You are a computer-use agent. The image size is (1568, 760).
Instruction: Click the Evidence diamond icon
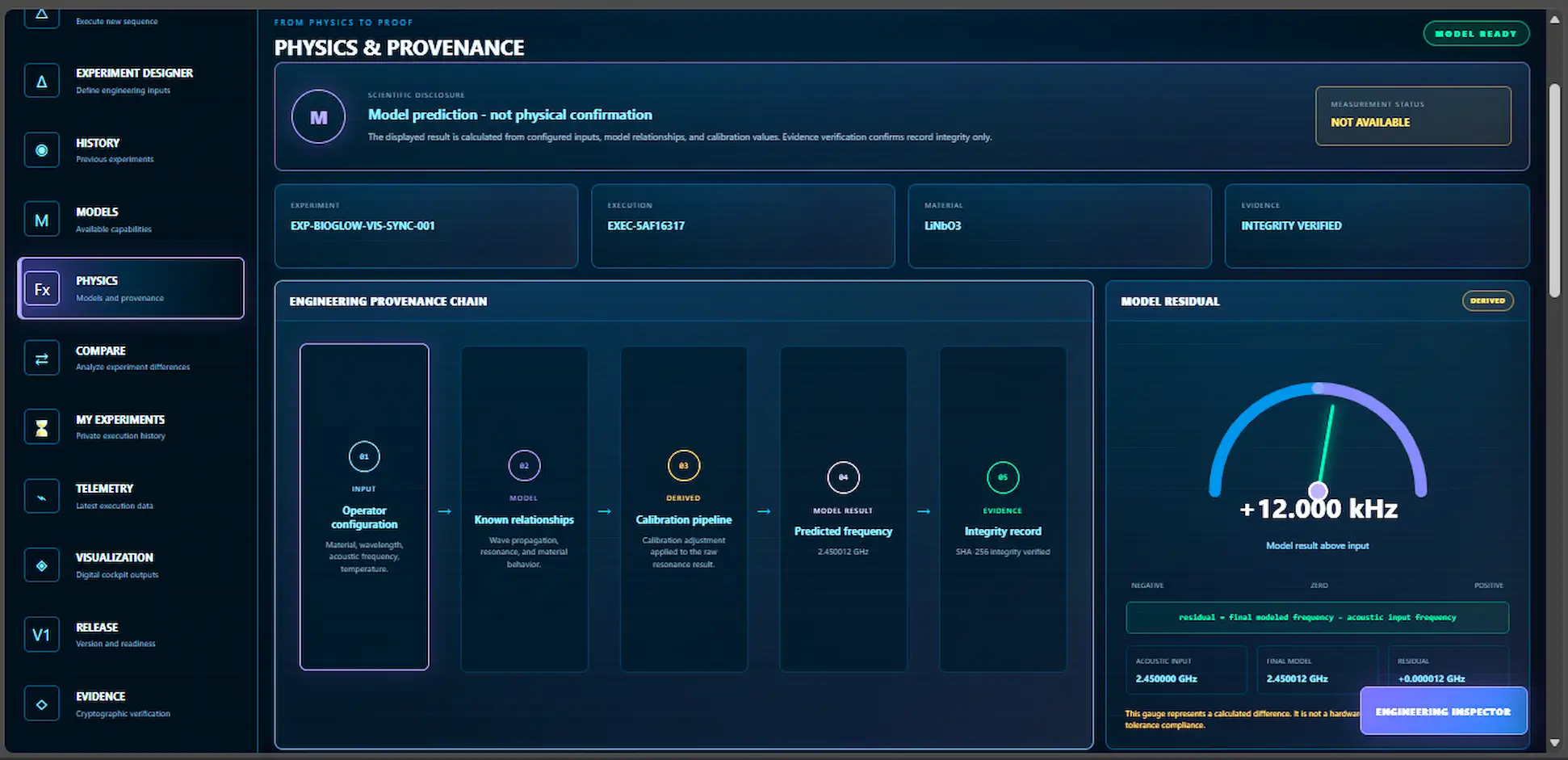click(42, 704)
